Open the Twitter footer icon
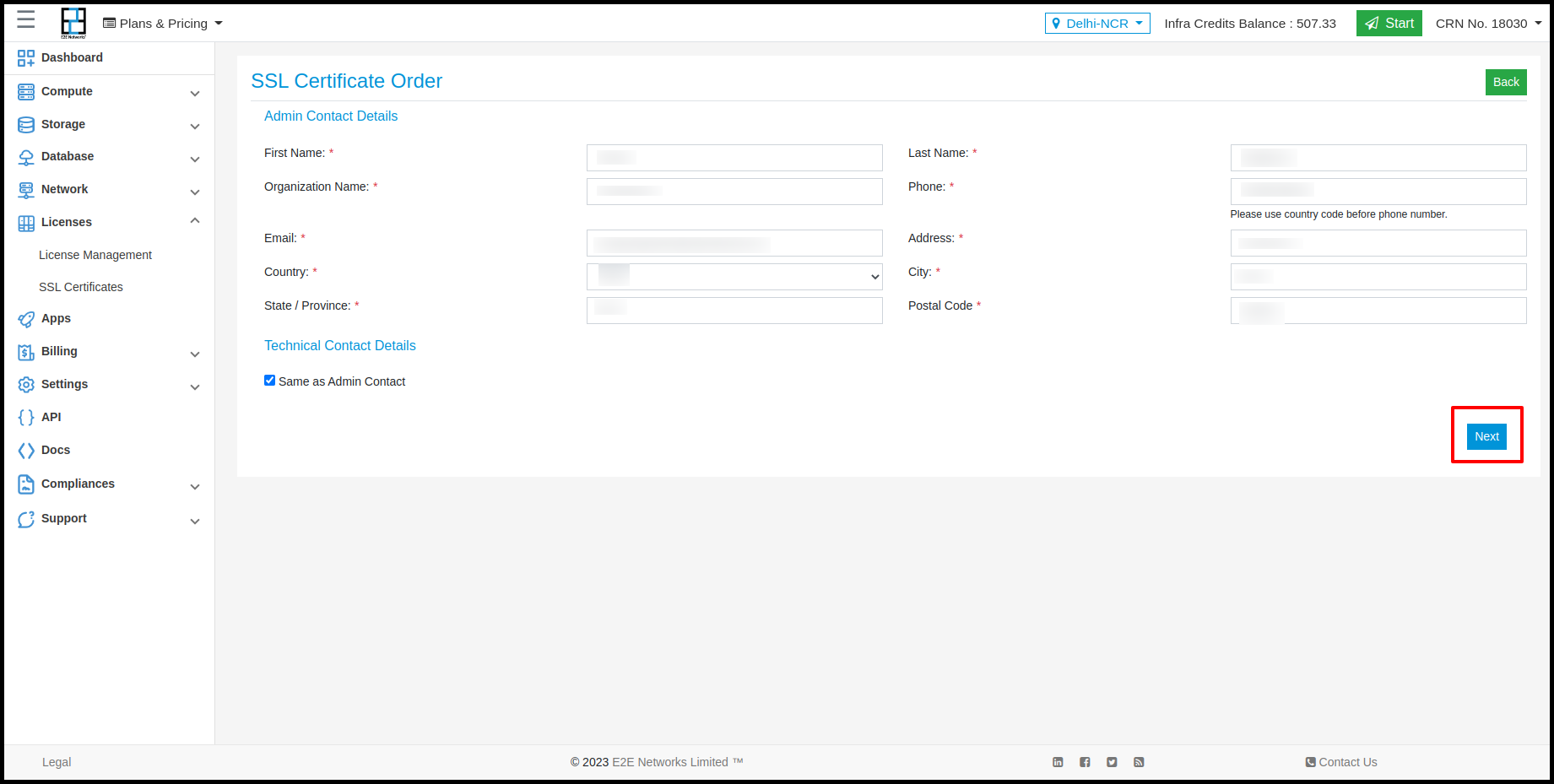Screen dimensions: 1554x784 1112,762
